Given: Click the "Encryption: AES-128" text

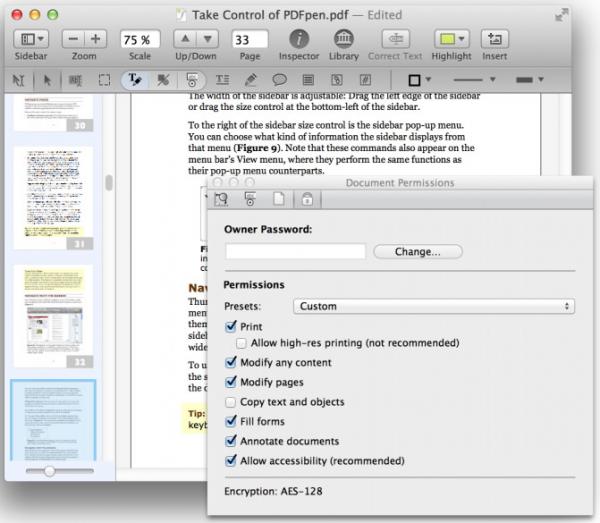Looking at the screenshot, I should [x=273, y=491].
